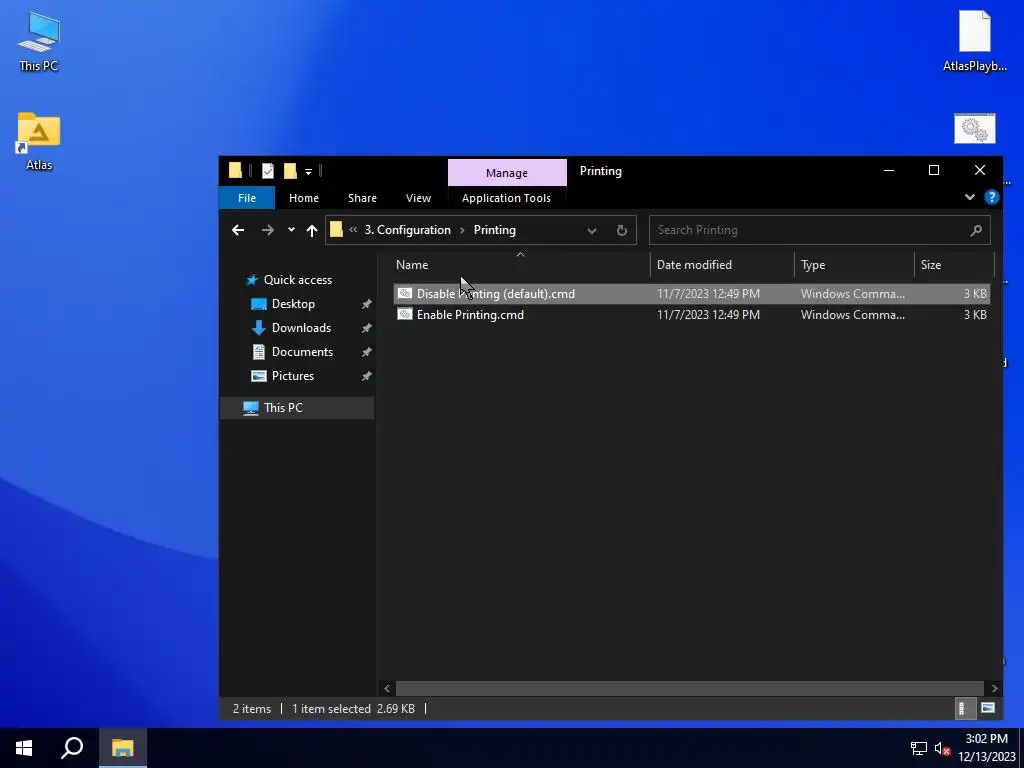Screen dimensions: 1024x768
Task: Open the network status tray icon
Action: (919, 748)
